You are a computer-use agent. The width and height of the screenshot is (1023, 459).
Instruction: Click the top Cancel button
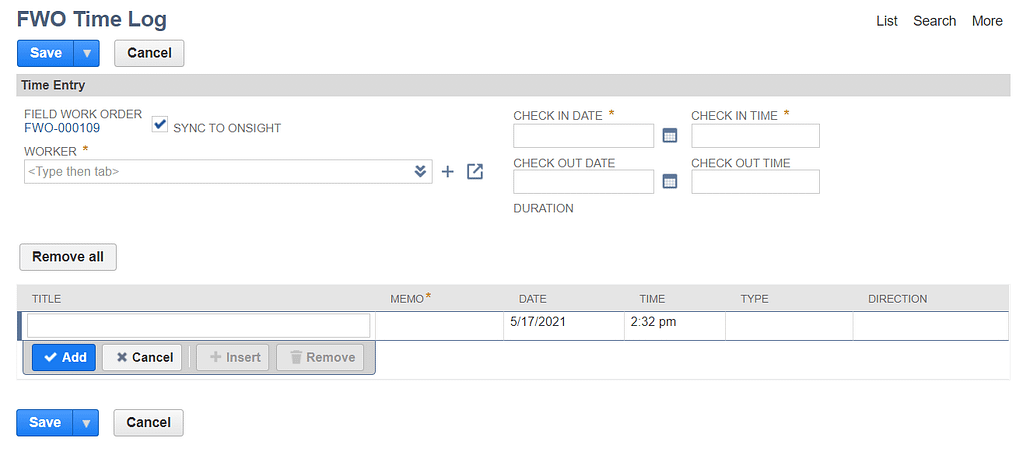149,53
